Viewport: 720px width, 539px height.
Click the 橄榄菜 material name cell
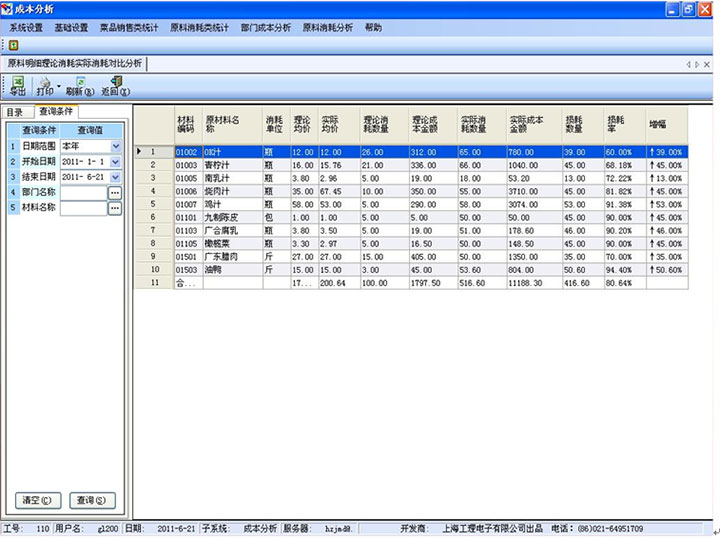pyautogui.click(x=232, y=244)
